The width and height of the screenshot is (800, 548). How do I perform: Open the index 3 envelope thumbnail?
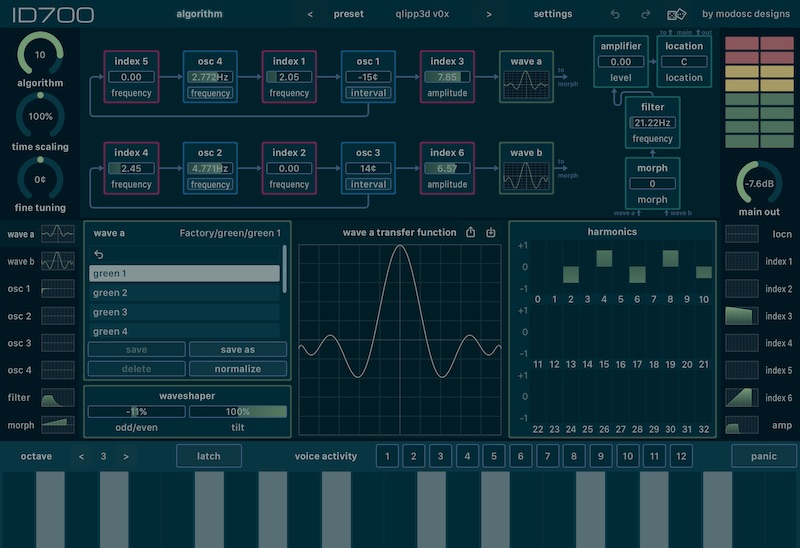(741, 316)
